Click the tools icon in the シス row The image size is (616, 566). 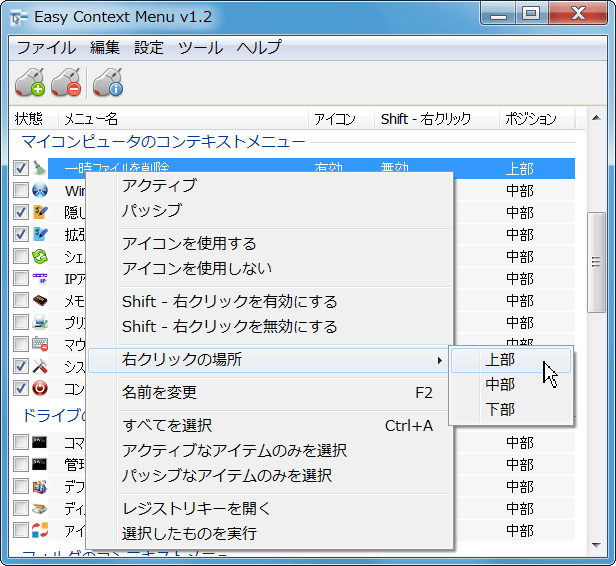point(40,366)
